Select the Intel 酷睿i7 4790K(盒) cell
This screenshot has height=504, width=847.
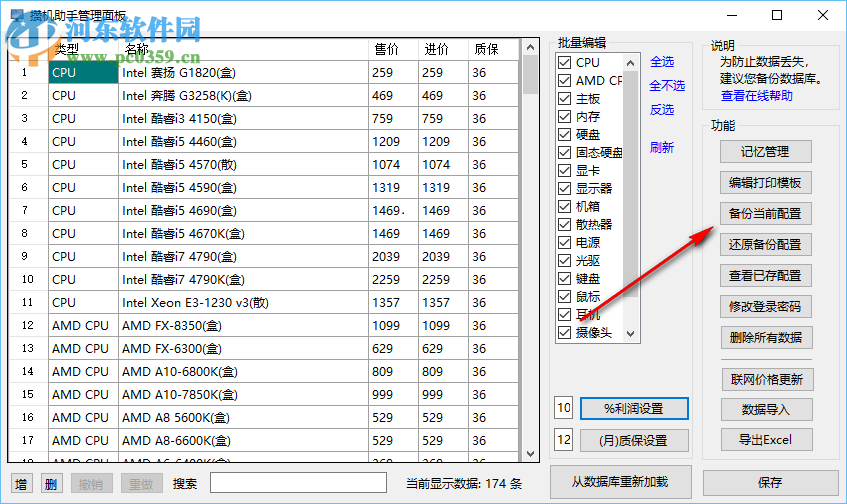(244, 280)
